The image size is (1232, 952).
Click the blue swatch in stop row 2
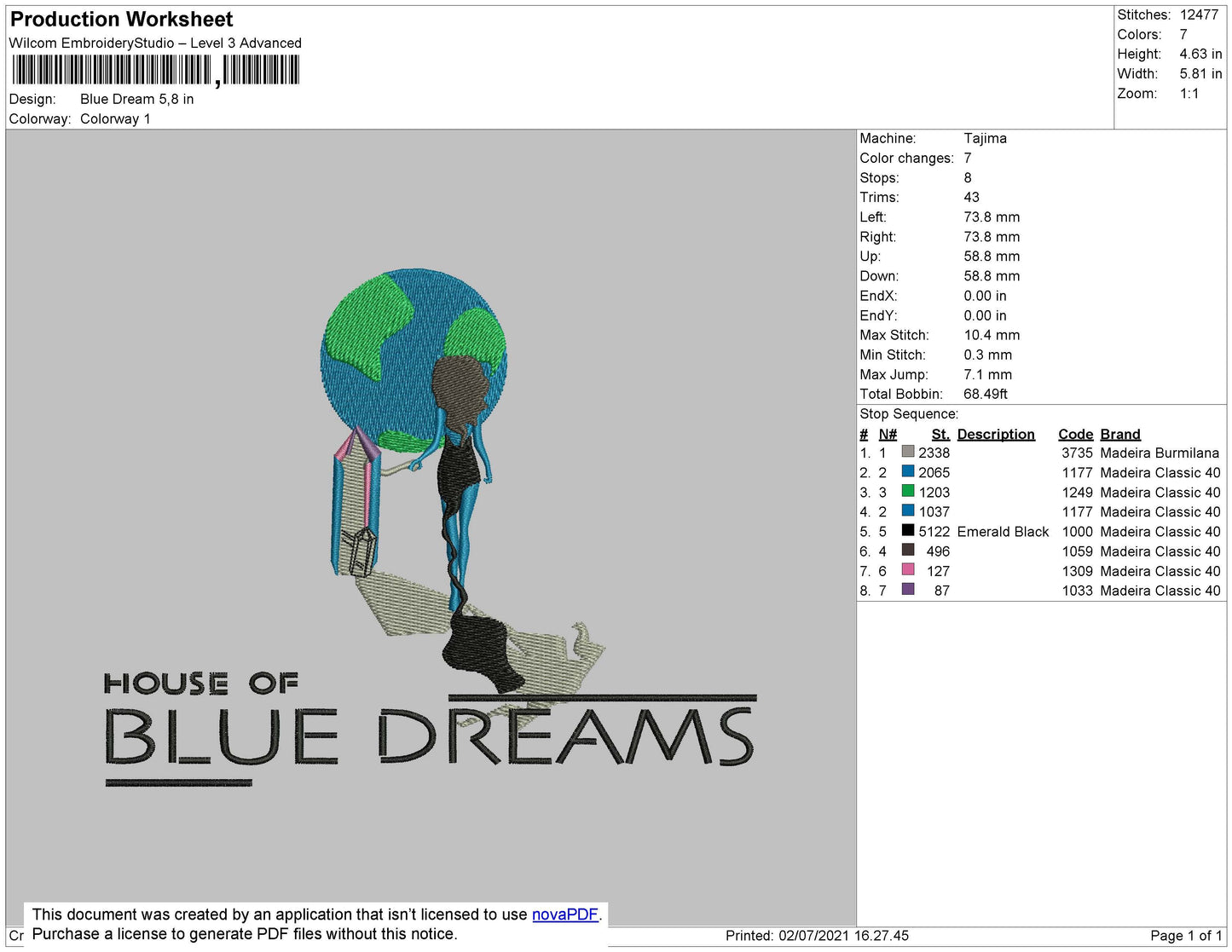(x=908, y=471)
